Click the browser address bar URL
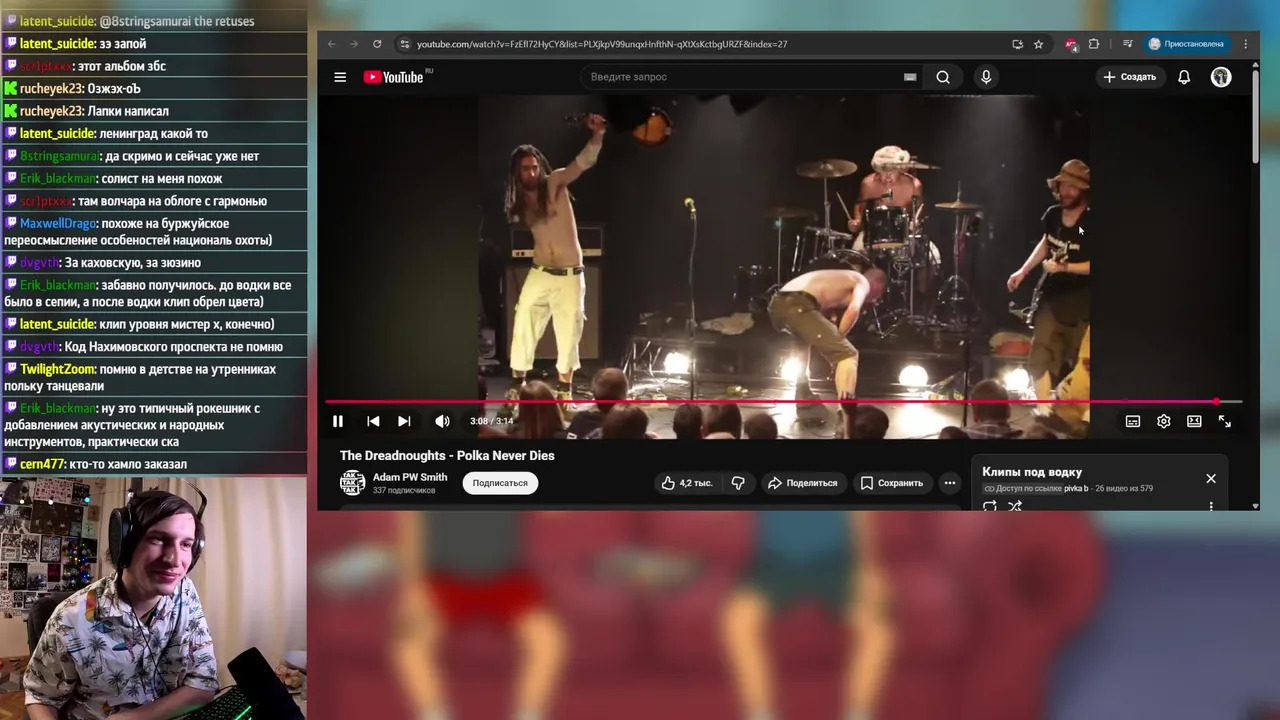The width and height of the screenshot is (1280, 720). click(x=602, y=44)
